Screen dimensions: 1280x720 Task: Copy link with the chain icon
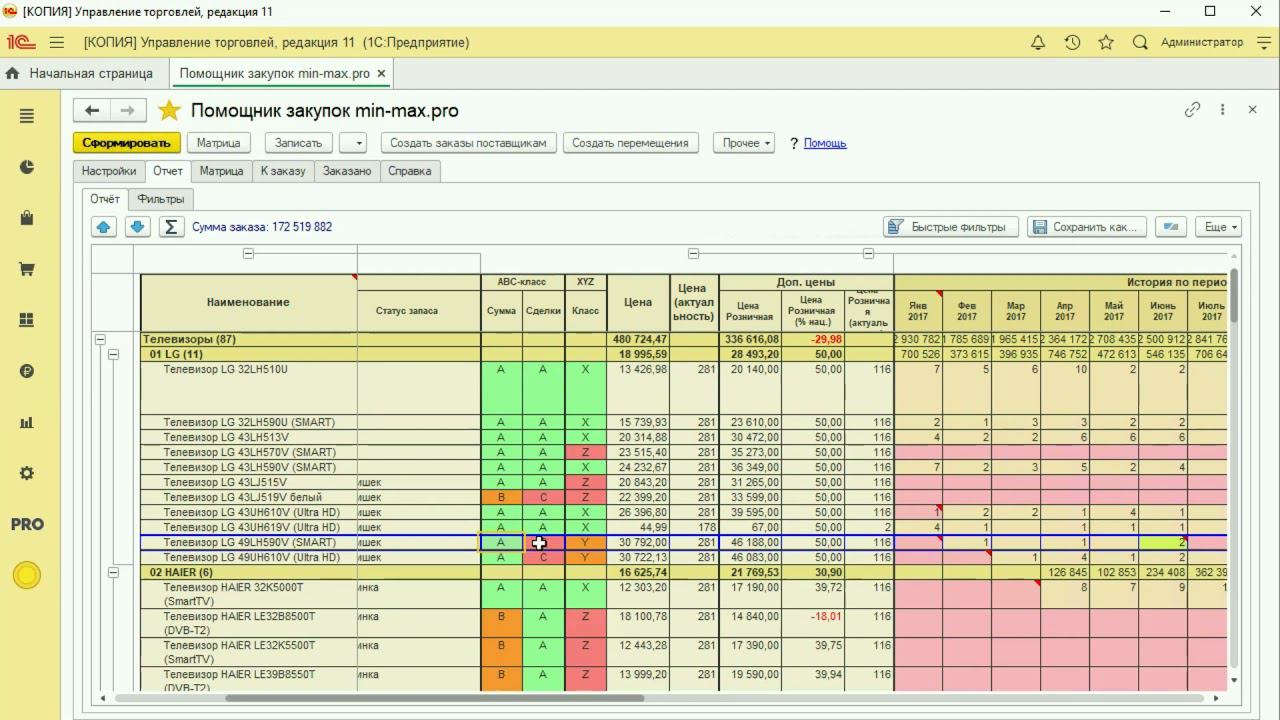[x=1192, y=110]
